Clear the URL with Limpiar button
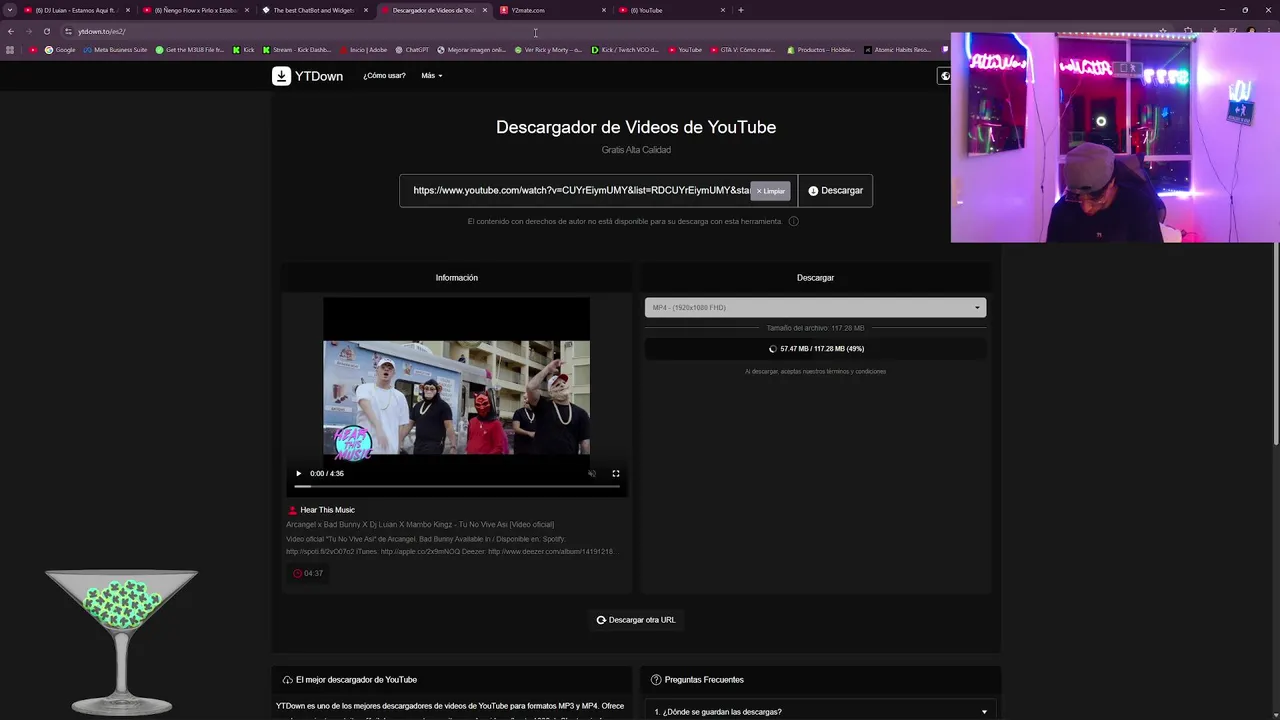The image size is (1280, 720). click(x=771, y=191)
